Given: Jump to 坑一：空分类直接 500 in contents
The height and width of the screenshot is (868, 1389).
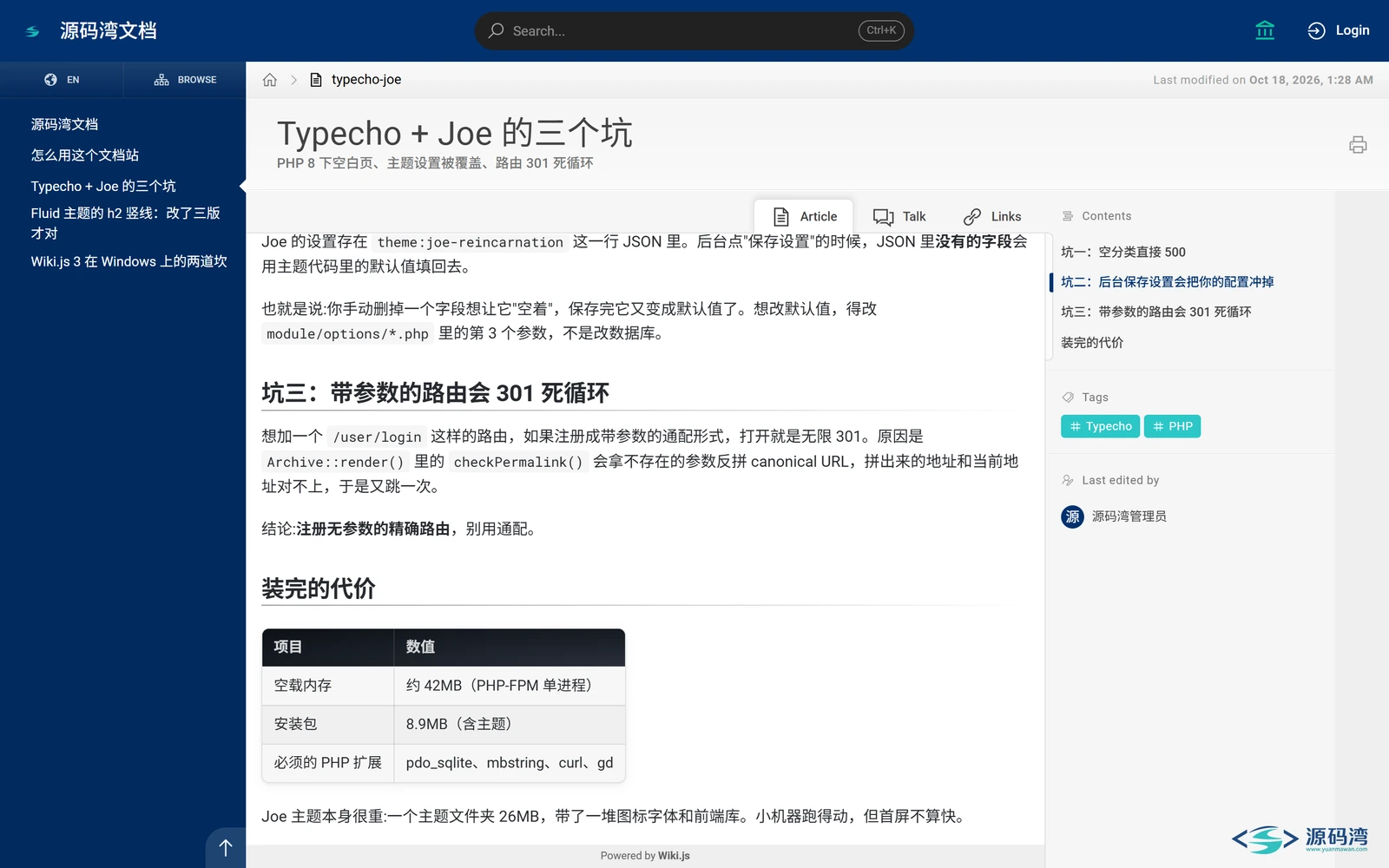Looking at the screenshot, I should point(1122,252).
